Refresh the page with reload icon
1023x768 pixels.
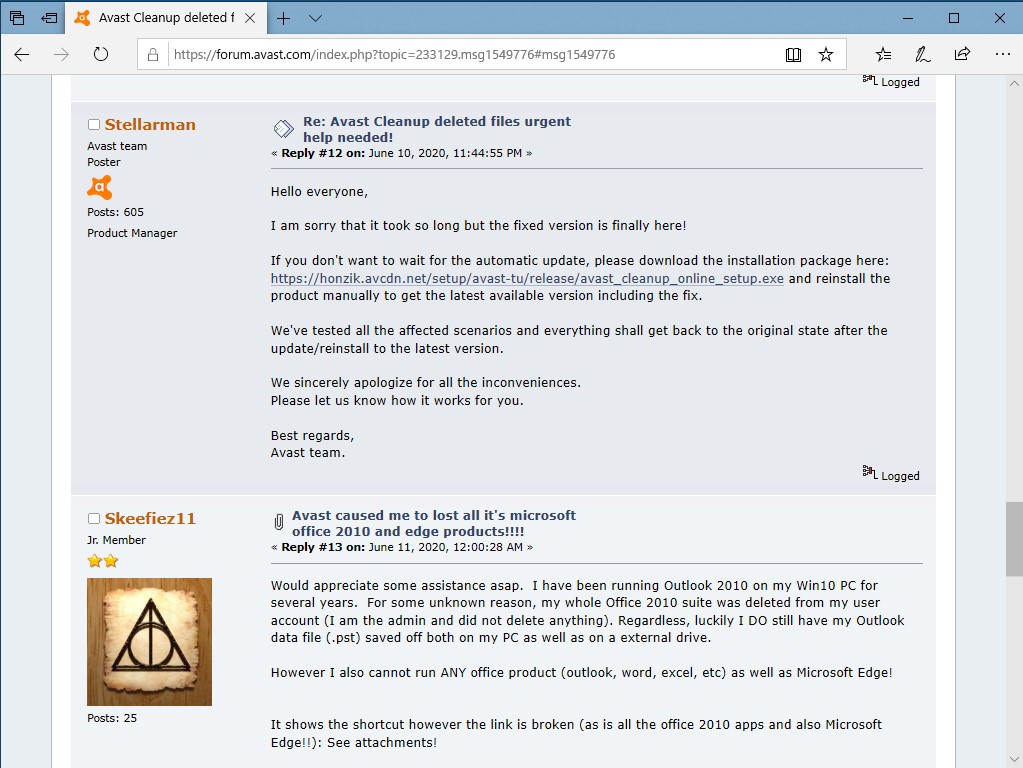pos(100,54)
